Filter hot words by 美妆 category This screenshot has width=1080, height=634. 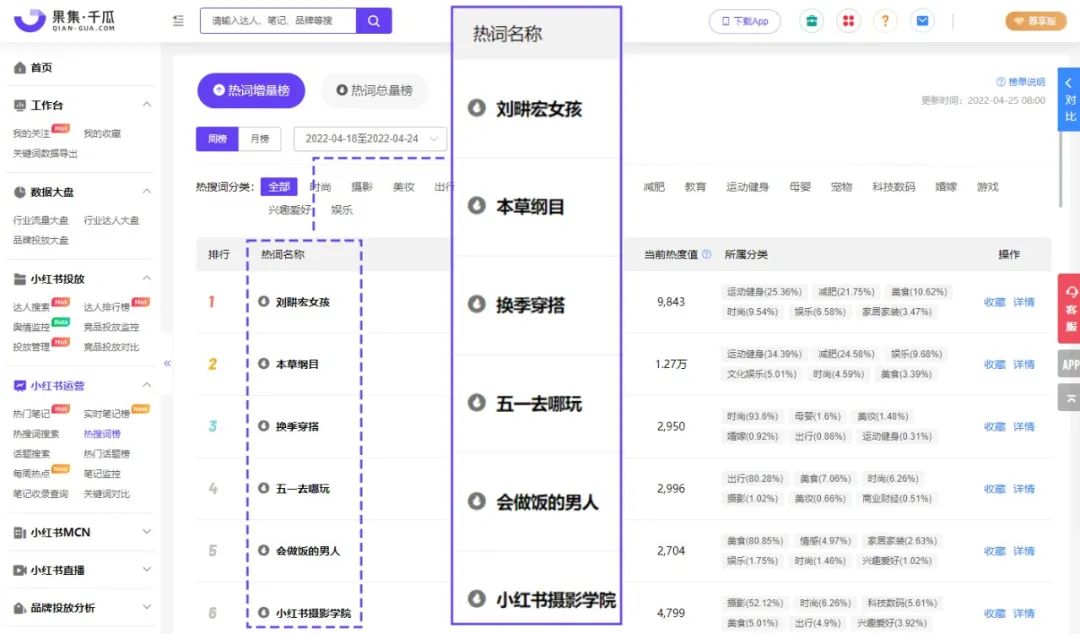tap(403, 187)
